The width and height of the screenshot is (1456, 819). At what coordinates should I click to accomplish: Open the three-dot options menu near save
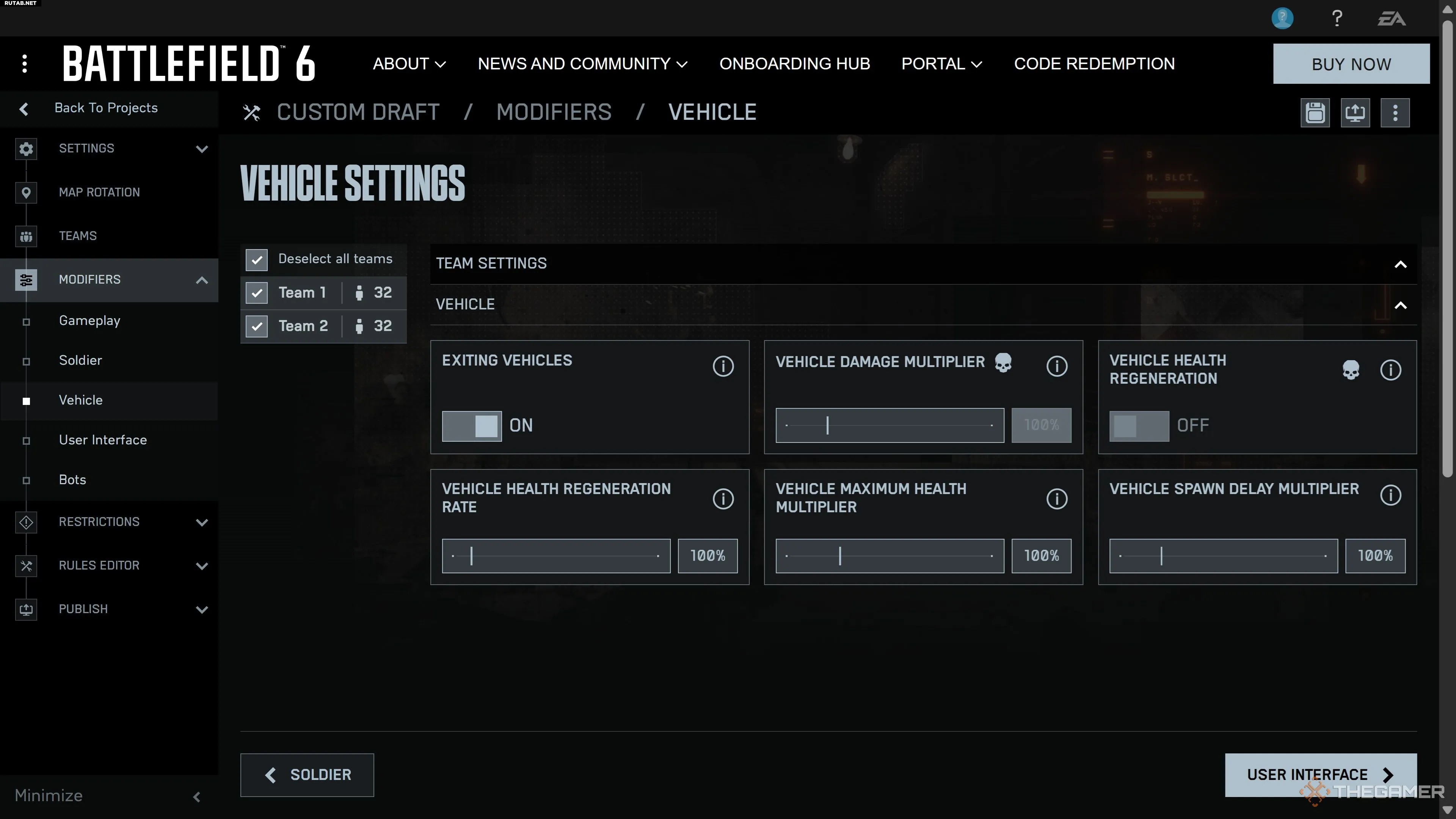1395,113
